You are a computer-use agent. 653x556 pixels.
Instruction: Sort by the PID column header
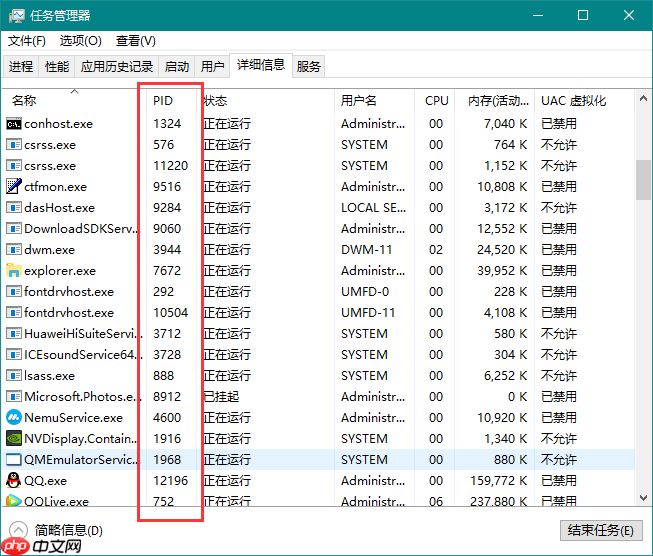pyautogui.click(x=171, y=100)
